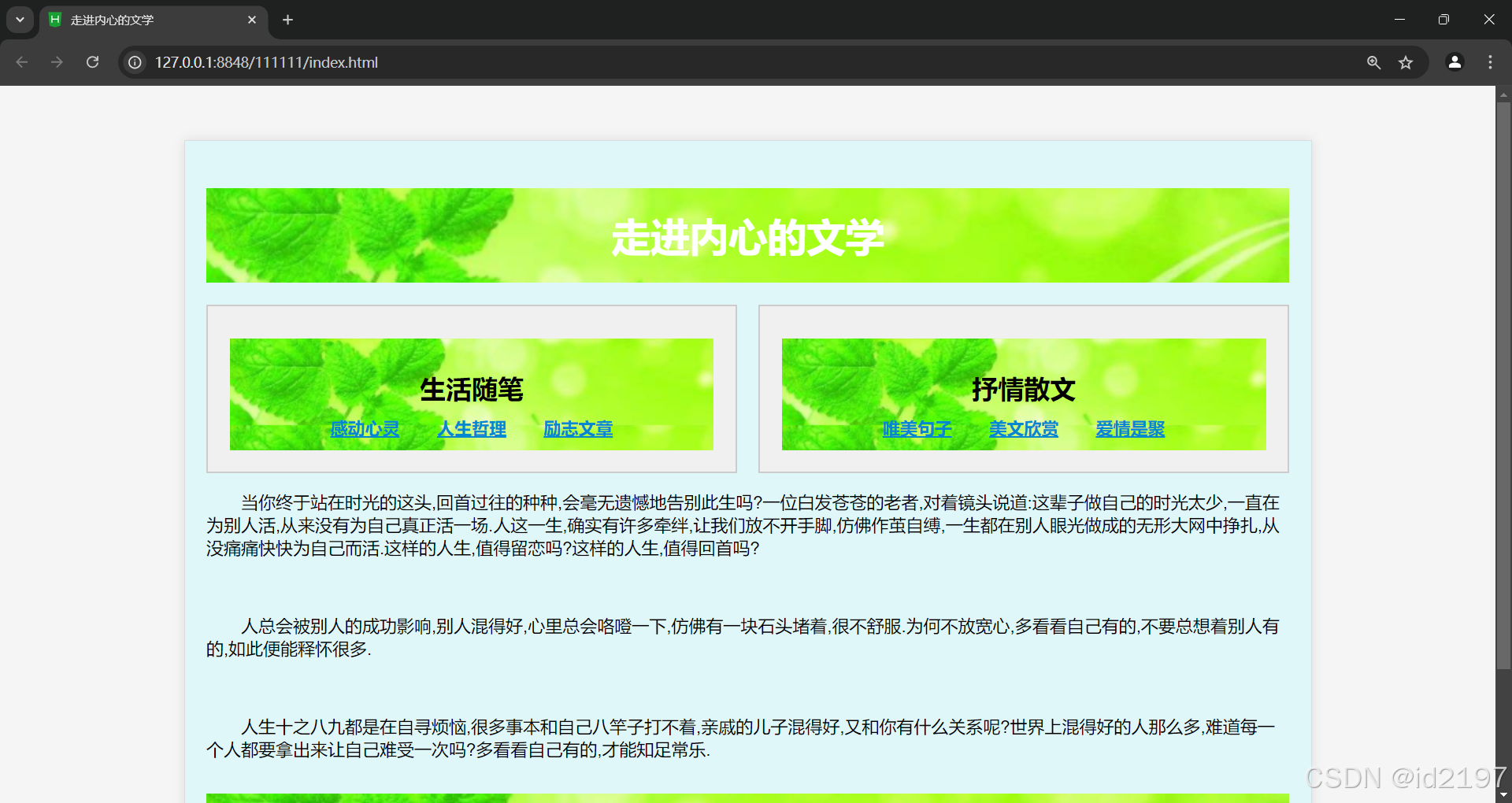Click the paragraph starting 当你终于站在时光的这头
1512x803 pixels.
(744, 525)
